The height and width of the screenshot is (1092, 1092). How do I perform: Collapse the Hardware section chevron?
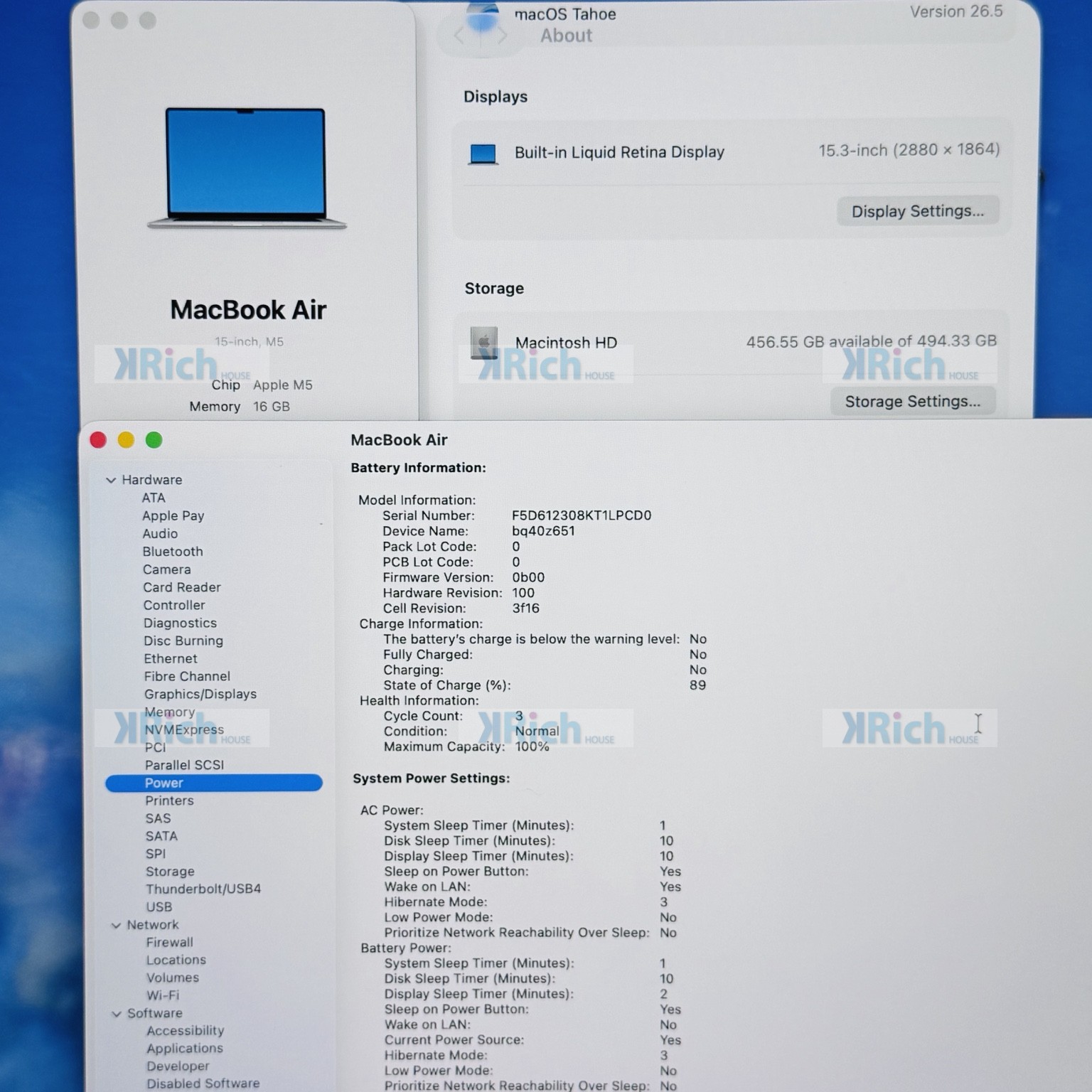click(111, 481)
